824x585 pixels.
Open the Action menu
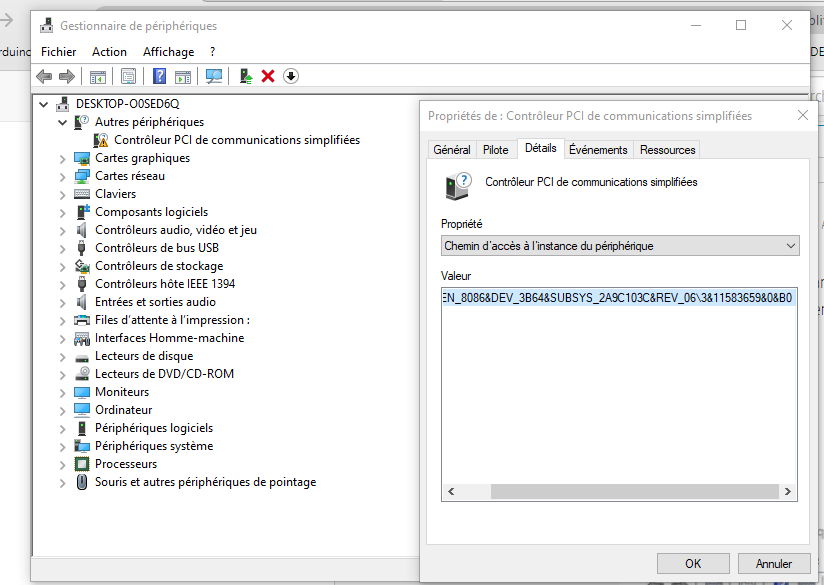109,51
